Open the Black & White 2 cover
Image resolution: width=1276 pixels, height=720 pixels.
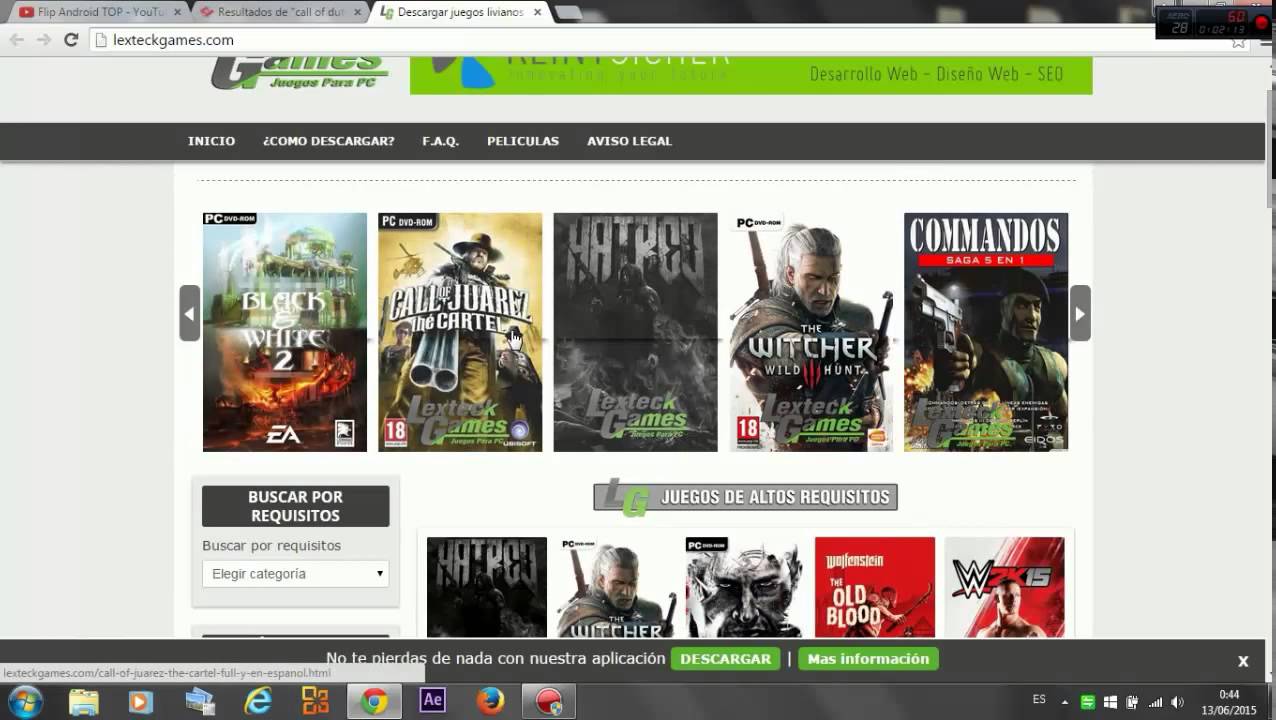coord(285,332)
